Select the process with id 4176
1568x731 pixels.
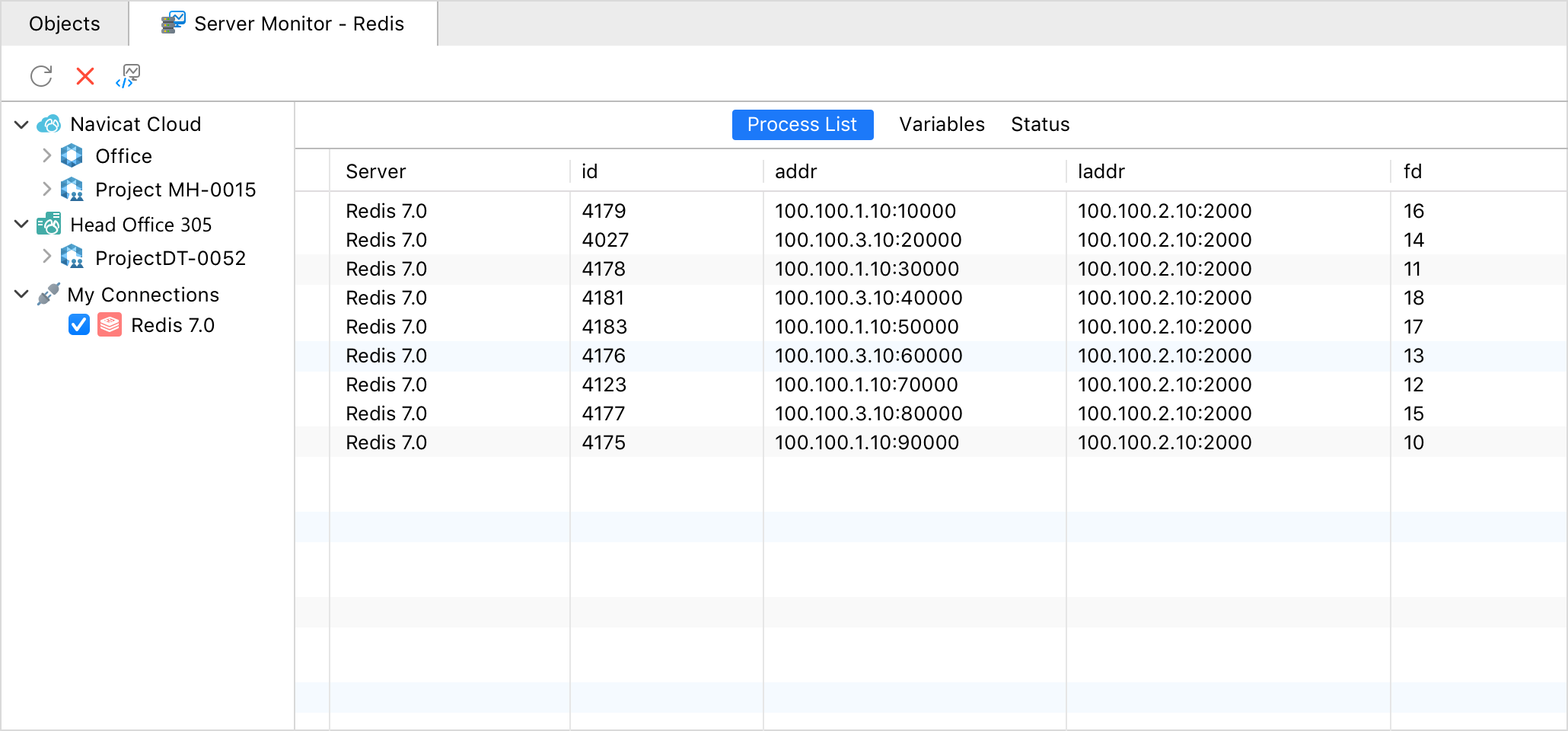(x=604, y=356)
